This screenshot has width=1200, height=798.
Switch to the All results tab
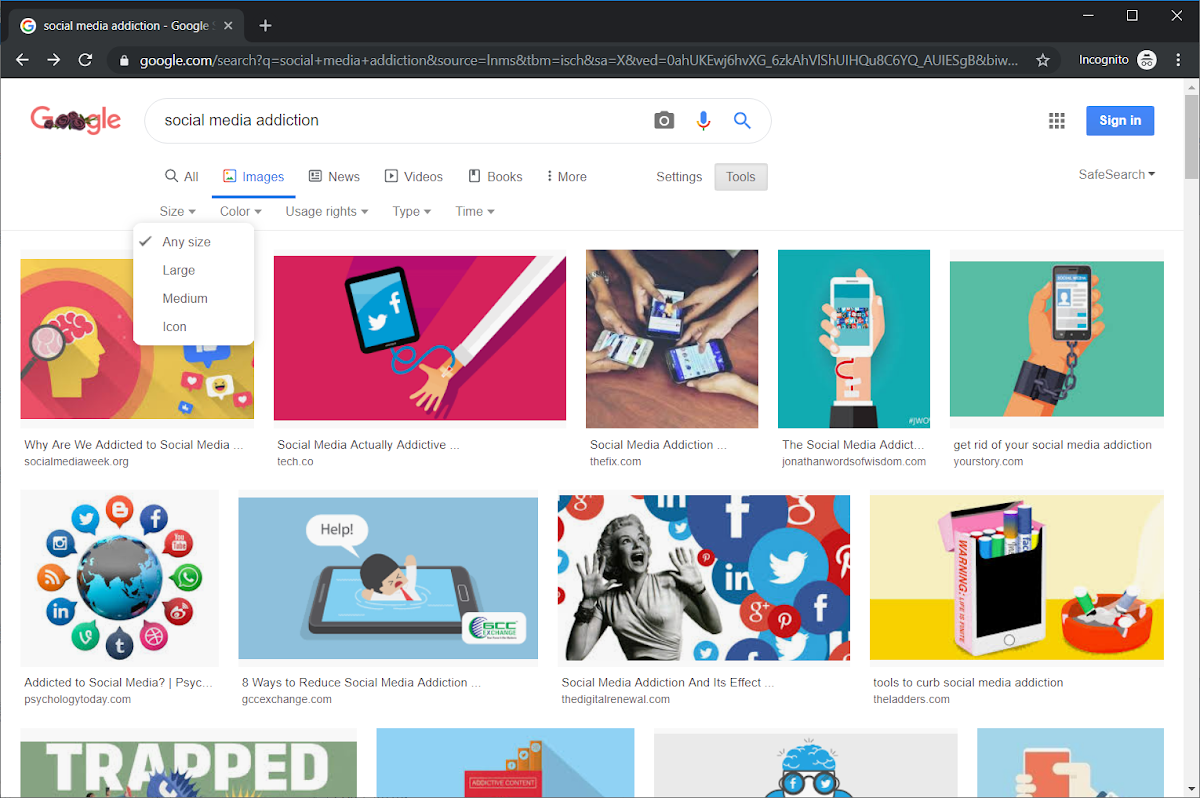coord(181,176)
